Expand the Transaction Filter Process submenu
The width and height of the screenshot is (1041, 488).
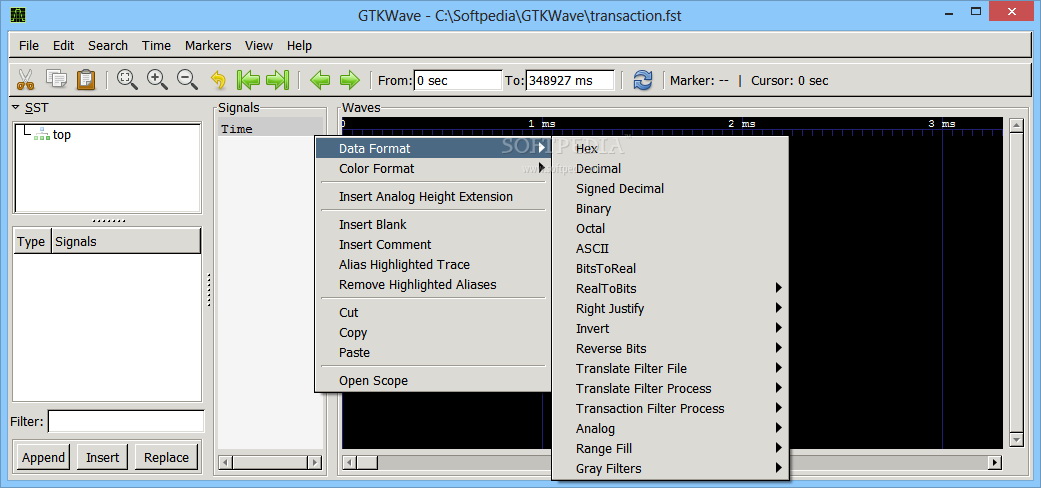pos(670,408)
